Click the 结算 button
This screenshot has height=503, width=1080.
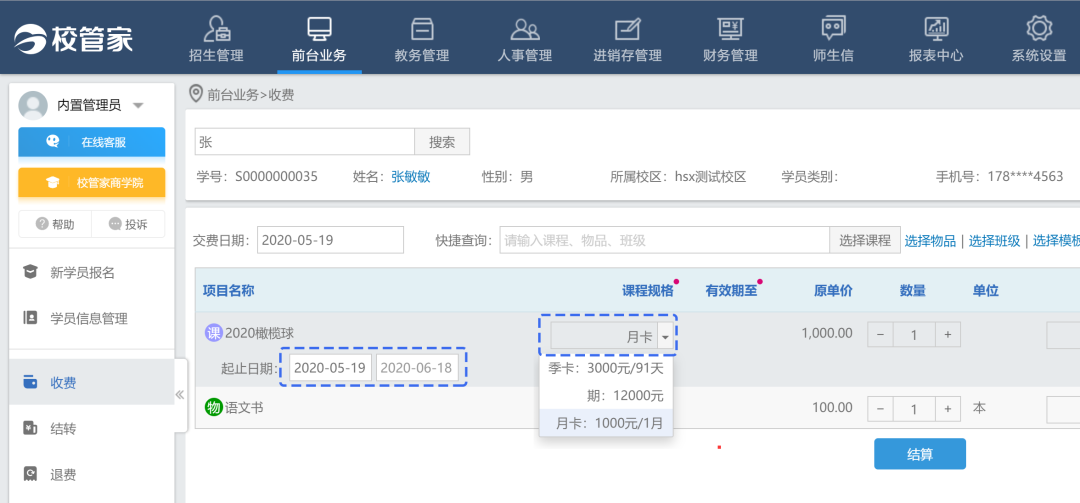click(919, 454)
